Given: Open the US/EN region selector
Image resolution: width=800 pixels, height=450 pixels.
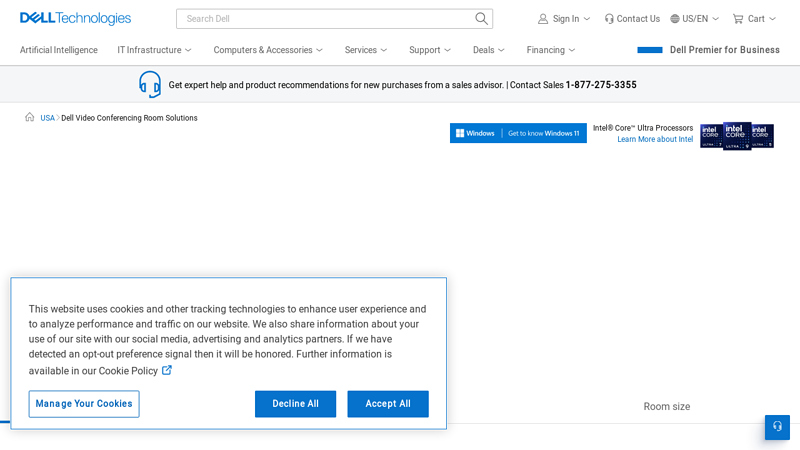Looking at the screenshot, I should point(694,19).
